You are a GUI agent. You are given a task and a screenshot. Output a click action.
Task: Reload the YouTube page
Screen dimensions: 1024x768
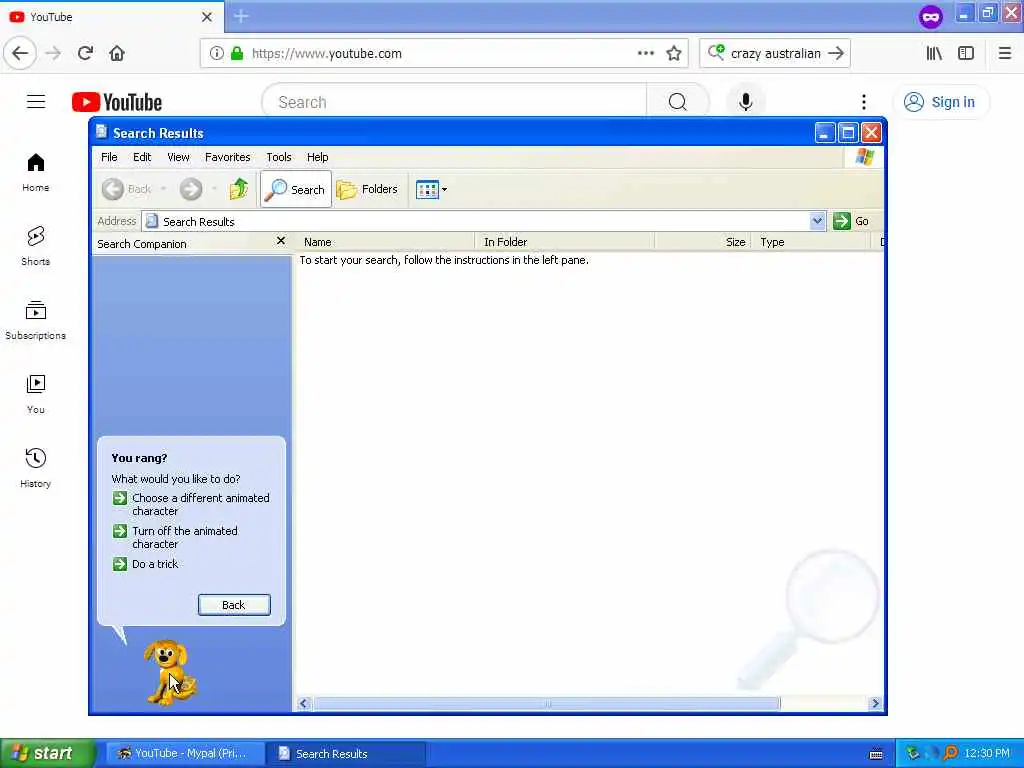click(x=85, y=53)
